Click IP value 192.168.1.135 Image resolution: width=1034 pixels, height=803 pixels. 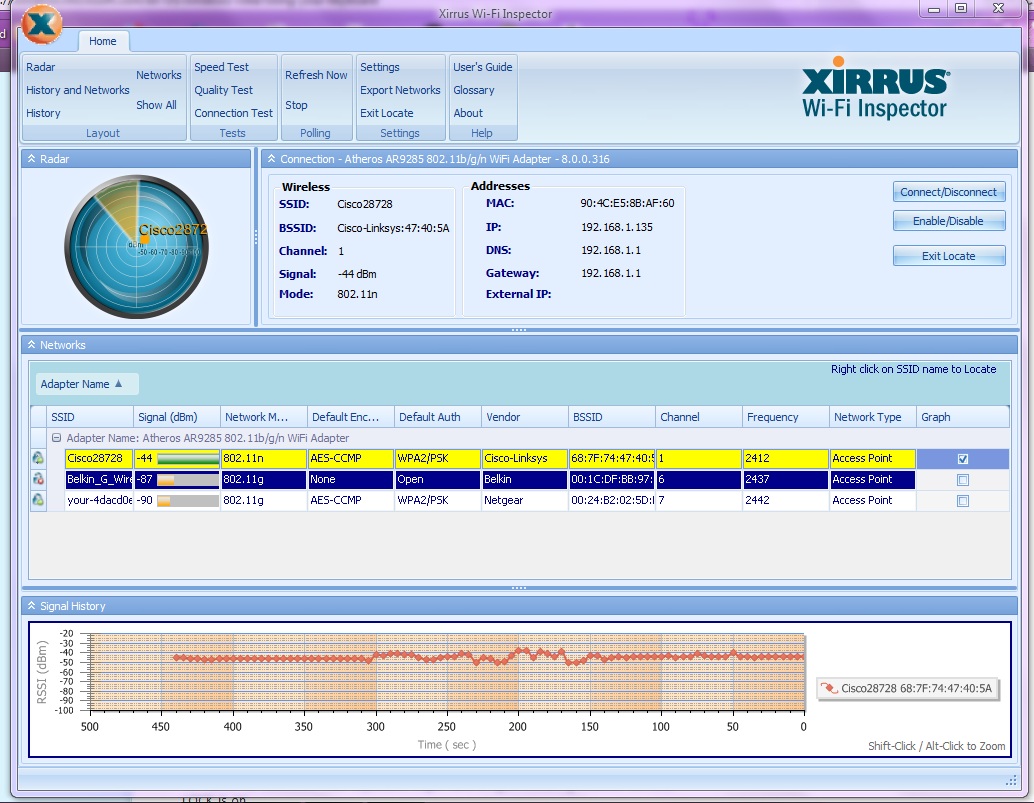pos(617,227)
